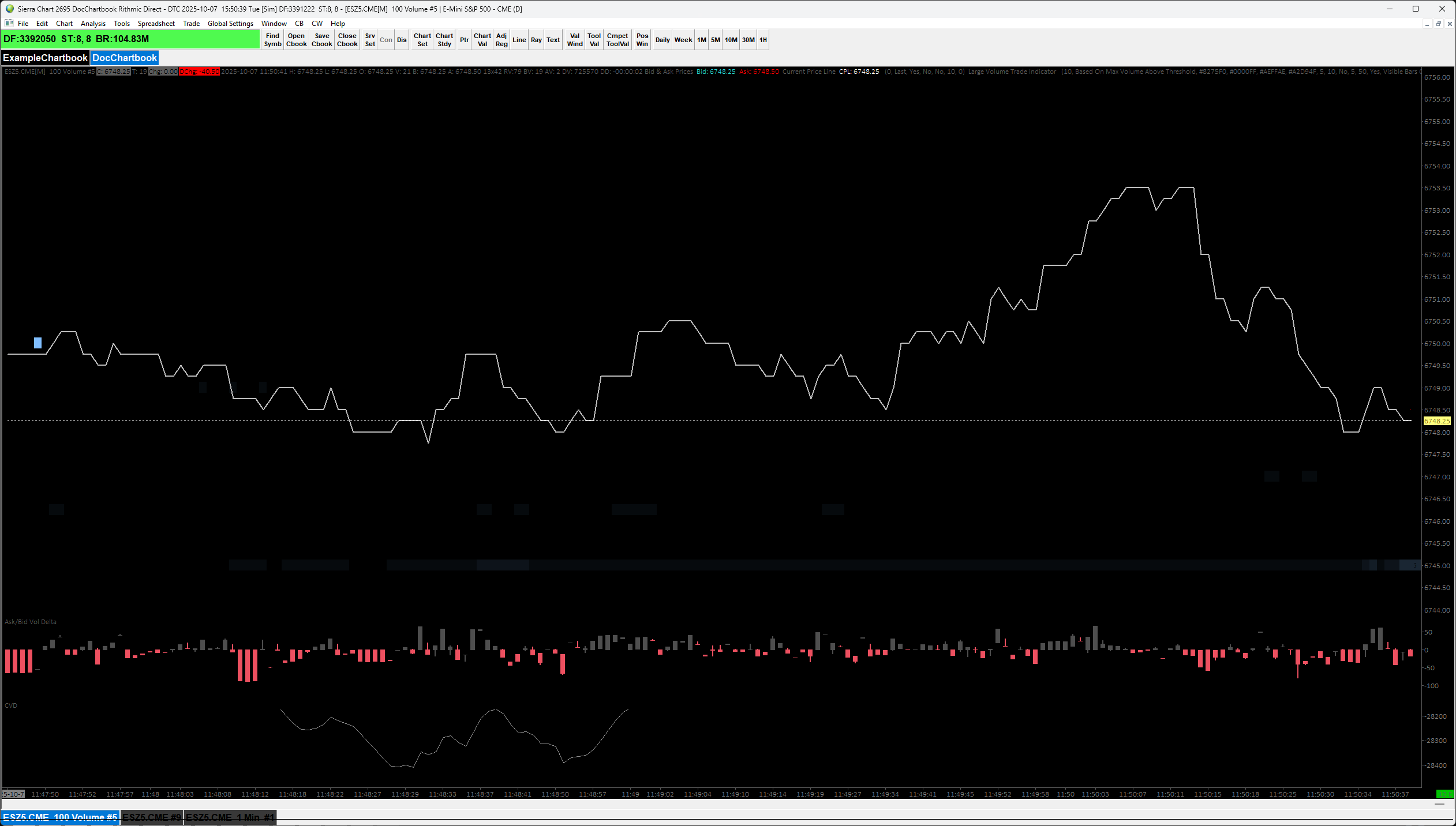Click the Dis disconnect button
1456x826 pixels.
pos(402,40)
